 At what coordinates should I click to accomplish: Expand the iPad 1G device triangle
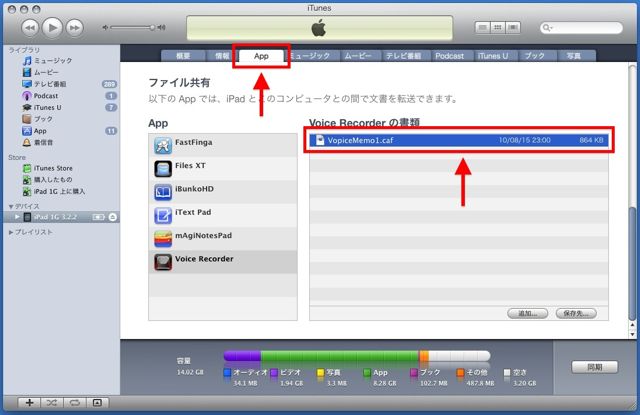pyautogui.click(x=17, y=217)
